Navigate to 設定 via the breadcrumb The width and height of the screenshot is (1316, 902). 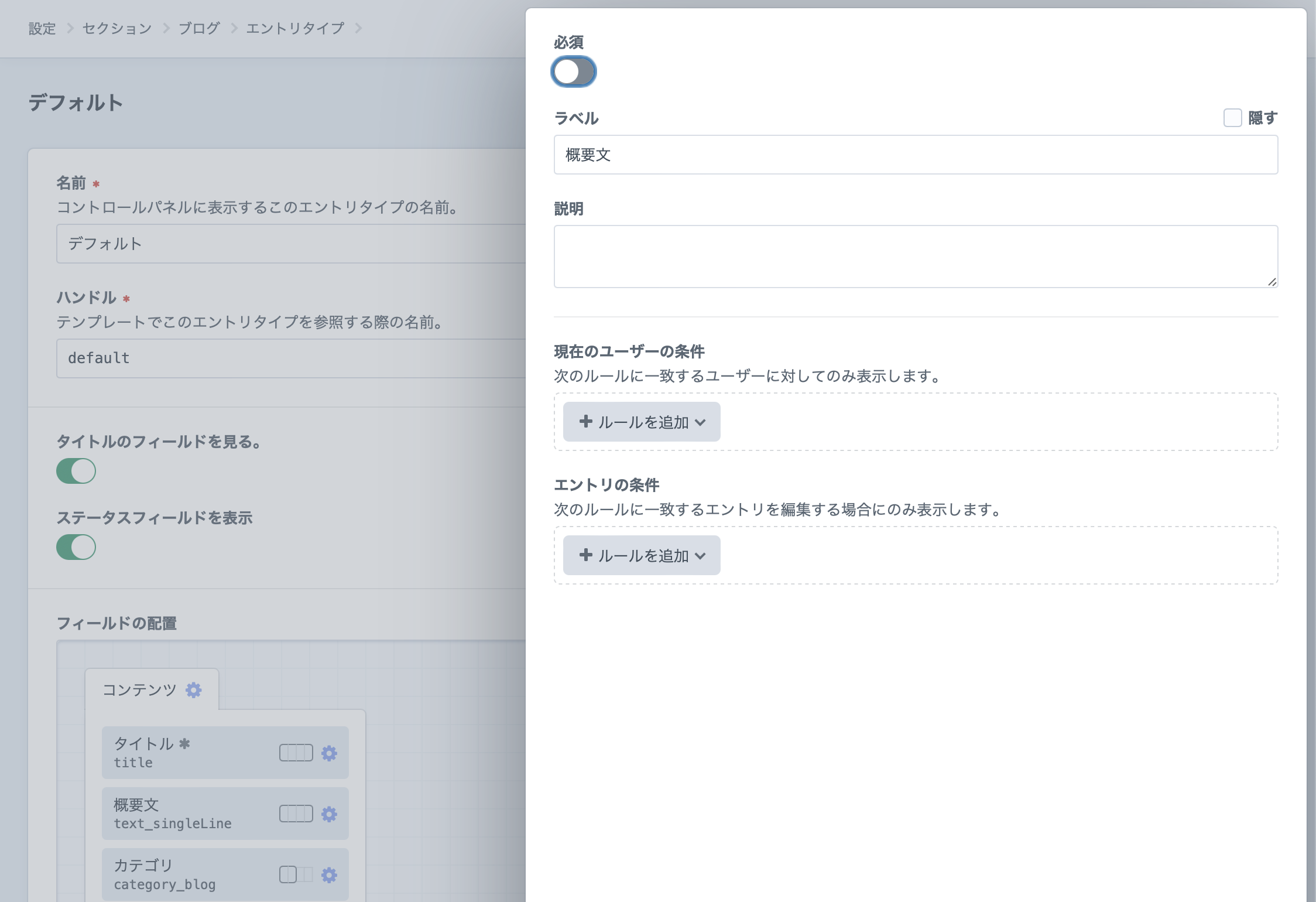click(x=41, y=28)
